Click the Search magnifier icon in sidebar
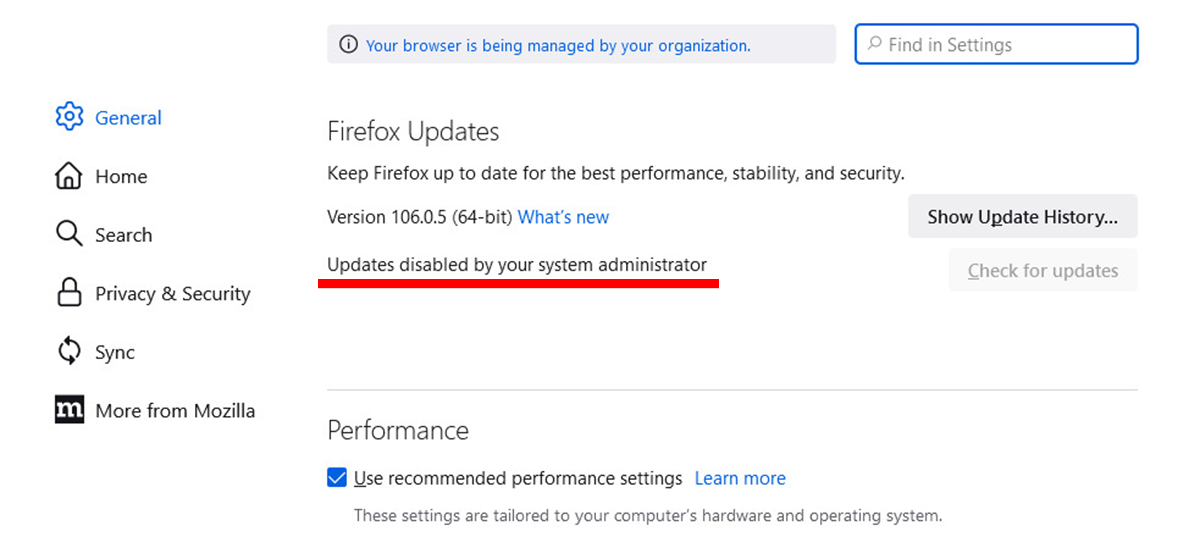 (69, 234)
